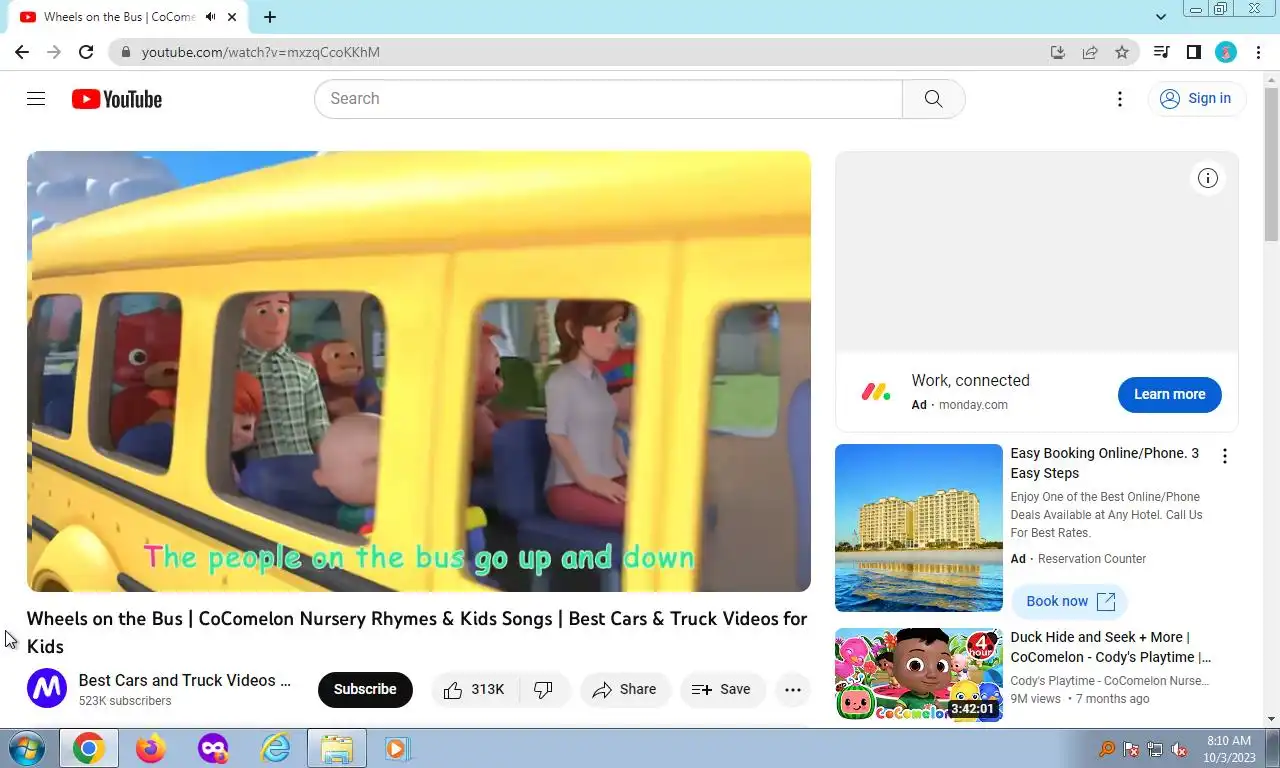Screen dimensions: 1280x768
Task: Open ad info icon on the monday.com ad
Action: 1208,178
